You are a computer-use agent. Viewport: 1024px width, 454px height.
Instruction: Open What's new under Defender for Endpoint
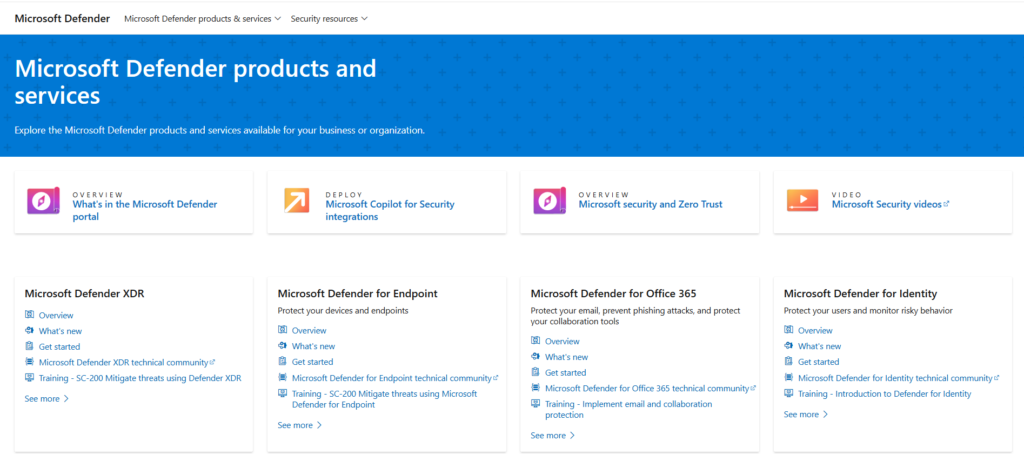[313, 346]
